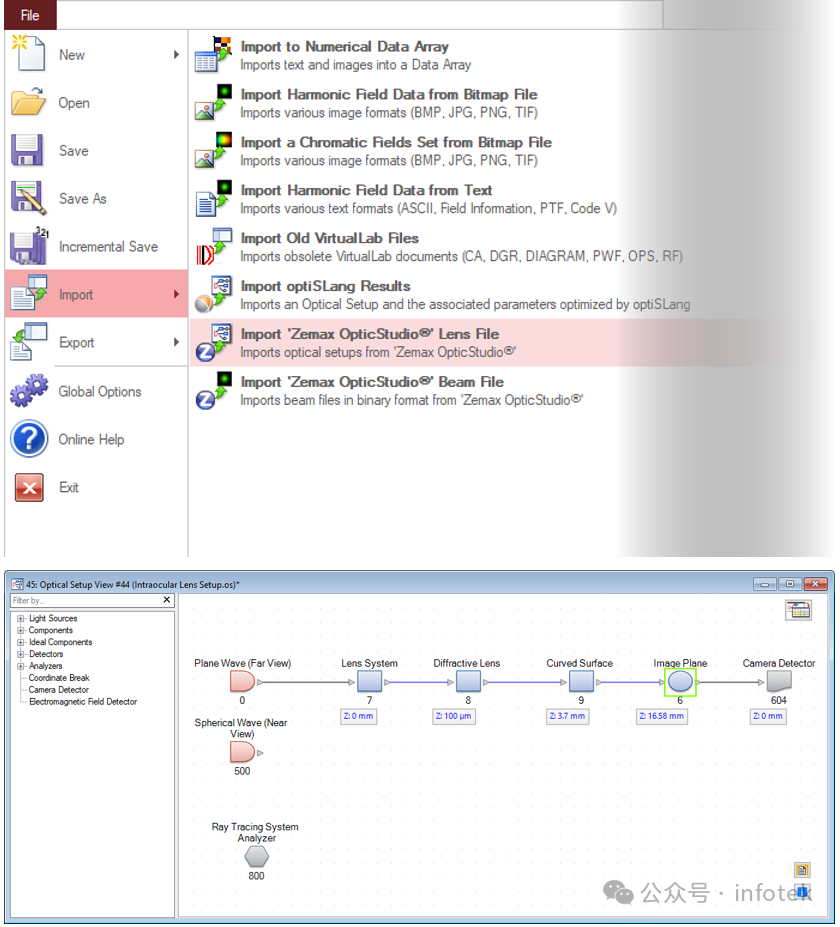Click the document icon near canvas bottom-right

[x=802, y=870]
